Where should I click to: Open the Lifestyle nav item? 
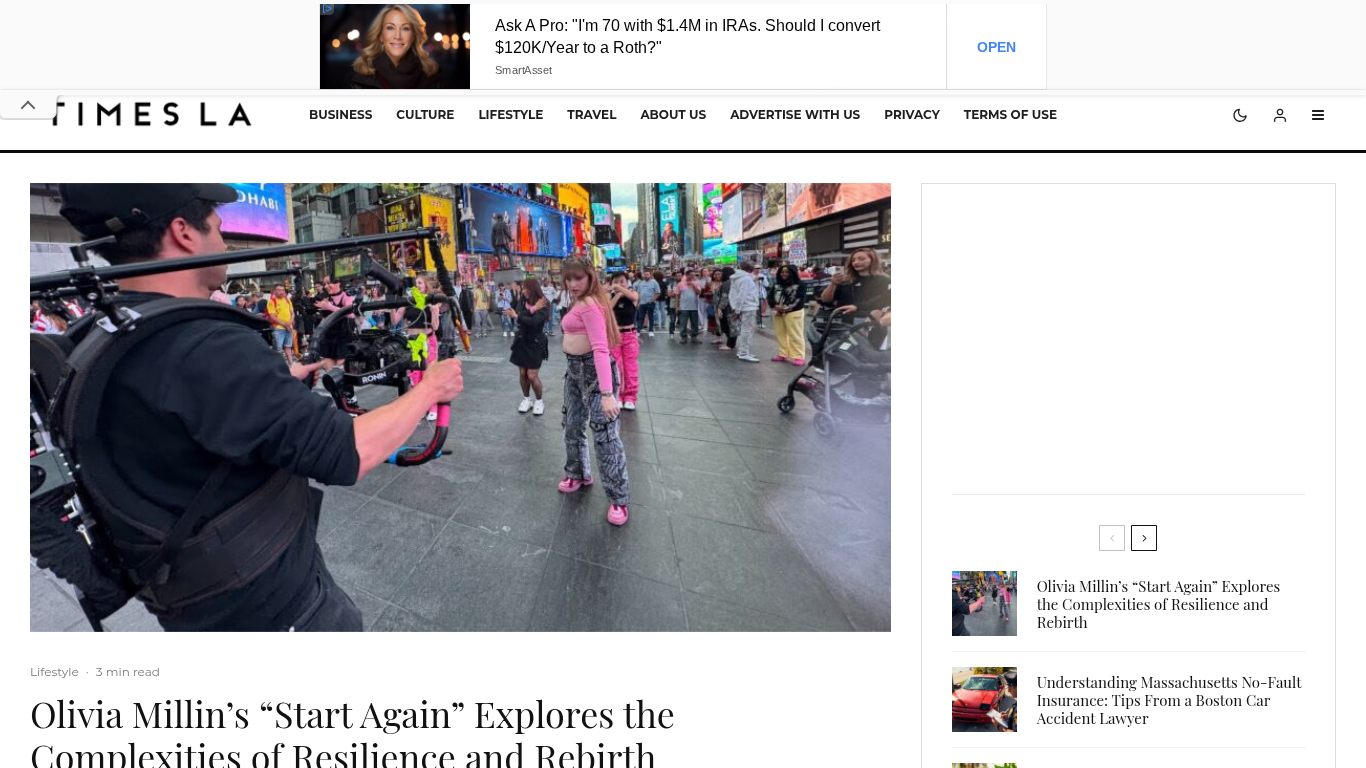coord(510,115)
